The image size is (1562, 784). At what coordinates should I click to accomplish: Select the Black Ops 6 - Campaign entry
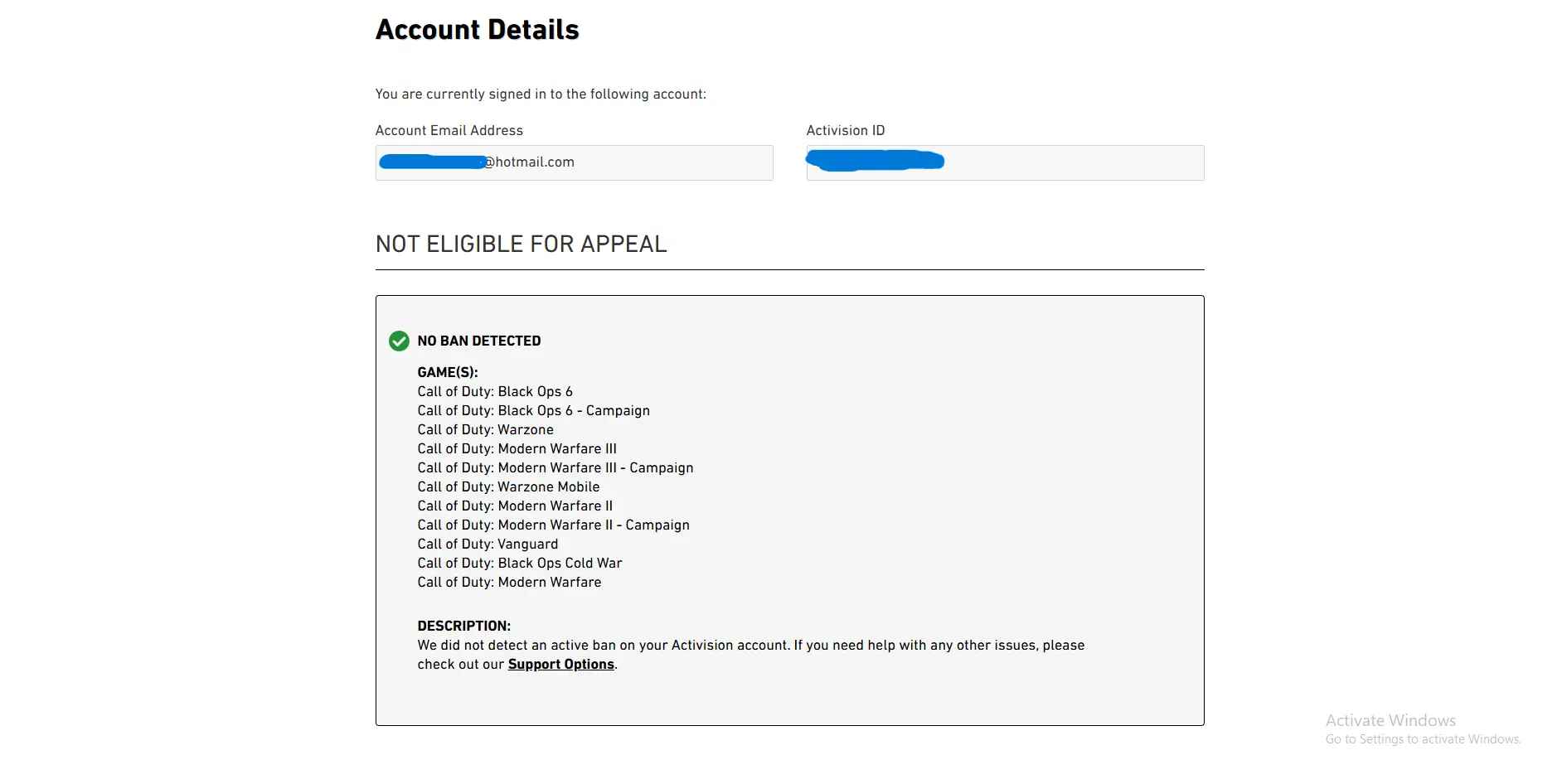(x=533, y=411)
